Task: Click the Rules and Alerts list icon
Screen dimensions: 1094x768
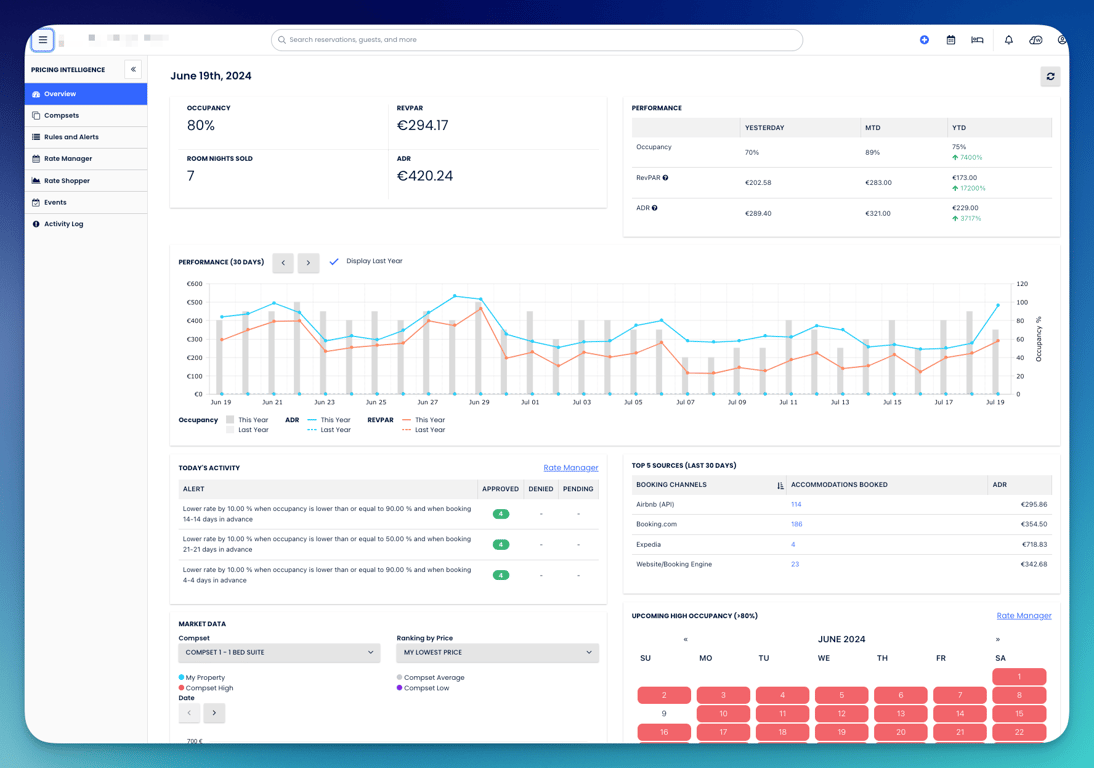Action: click(36, 137)
